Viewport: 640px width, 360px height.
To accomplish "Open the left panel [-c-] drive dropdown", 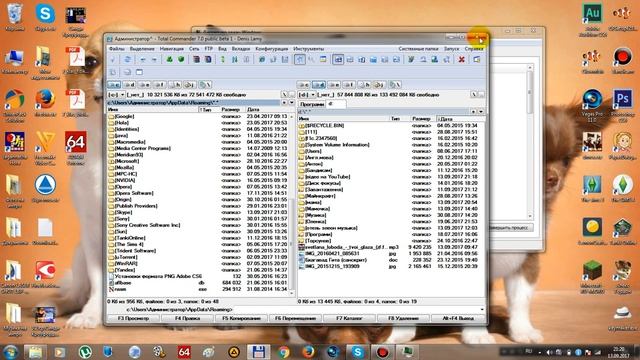I will [x=116, y=95].
